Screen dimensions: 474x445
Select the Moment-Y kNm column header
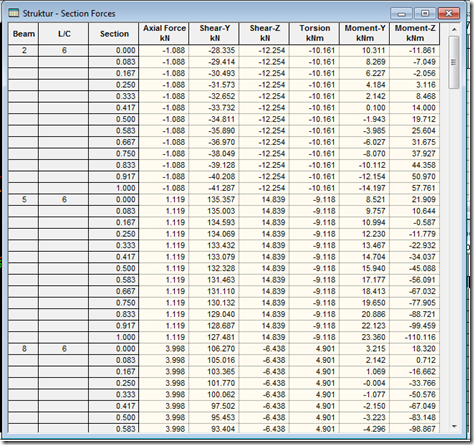tap(365, 33)
